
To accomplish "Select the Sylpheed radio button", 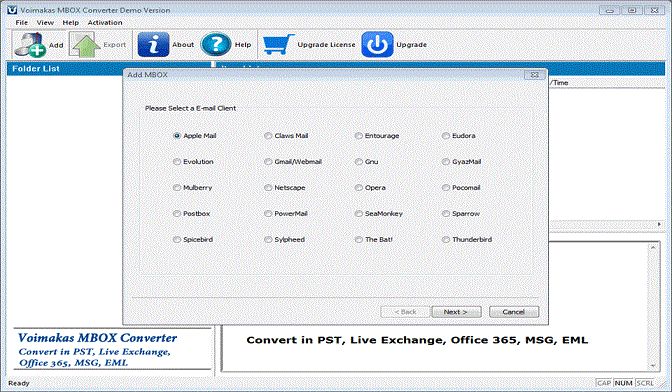I will [268, 239].
